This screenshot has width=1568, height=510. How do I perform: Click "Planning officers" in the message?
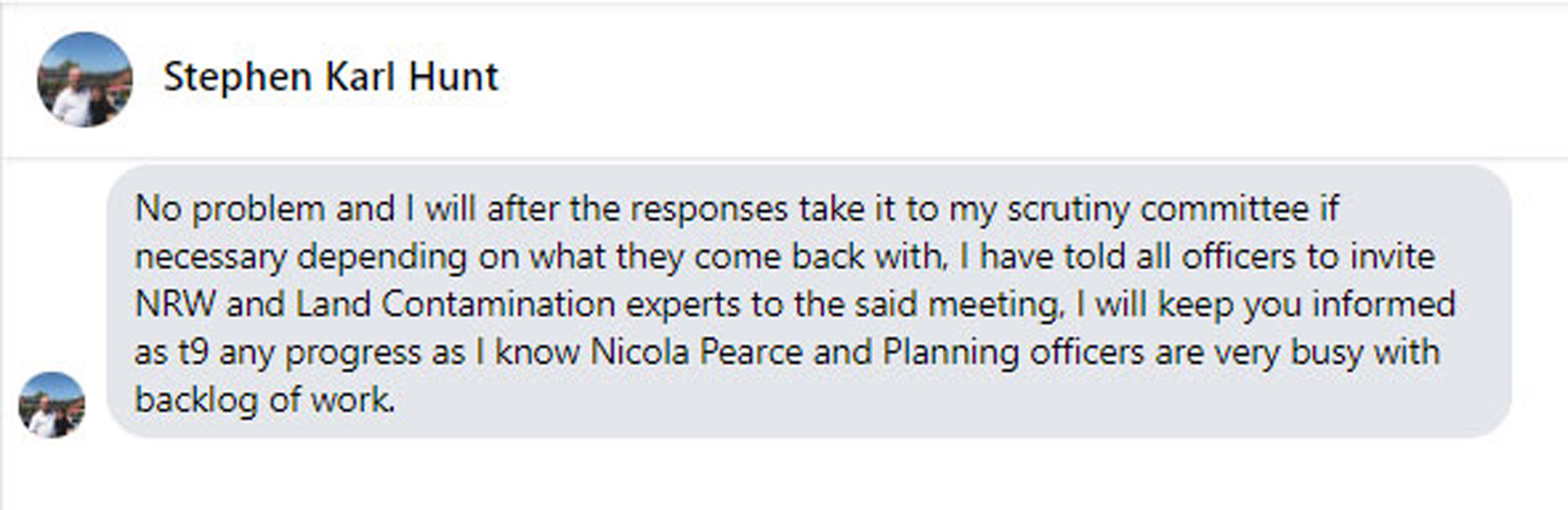tap(1013, 352)
